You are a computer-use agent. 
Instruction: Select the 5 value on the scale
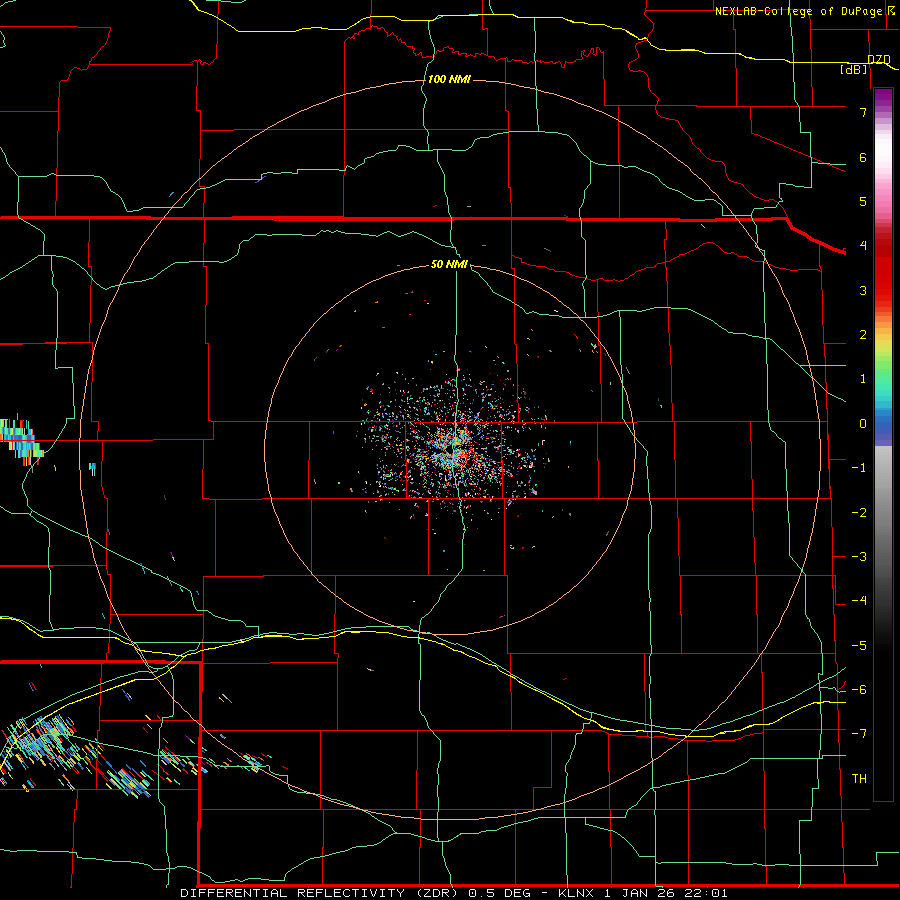(x=863, y=201)
